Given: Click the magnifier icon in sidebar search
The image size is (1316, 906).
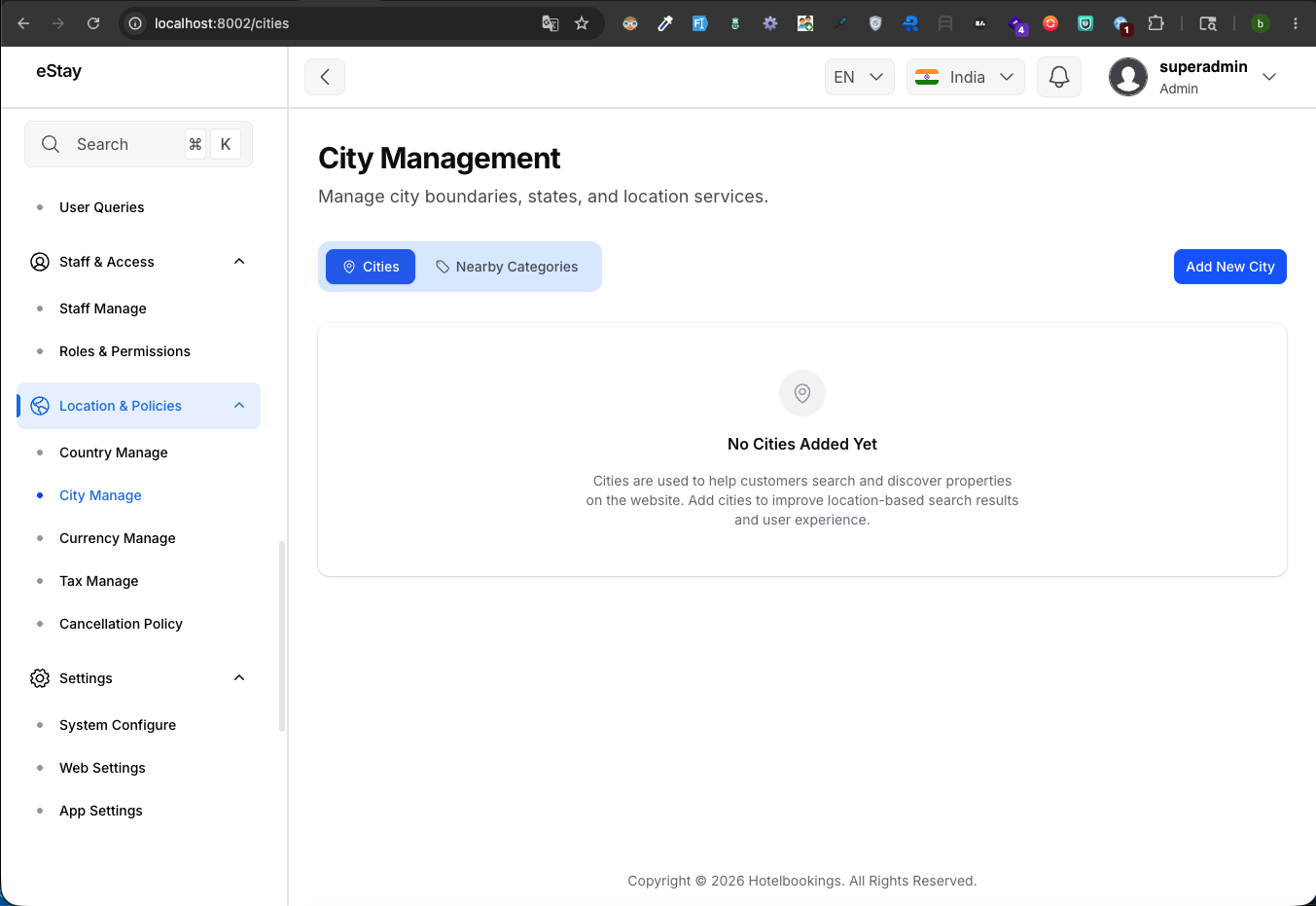Looking at the screenshot, I should (x=51, y=144).
